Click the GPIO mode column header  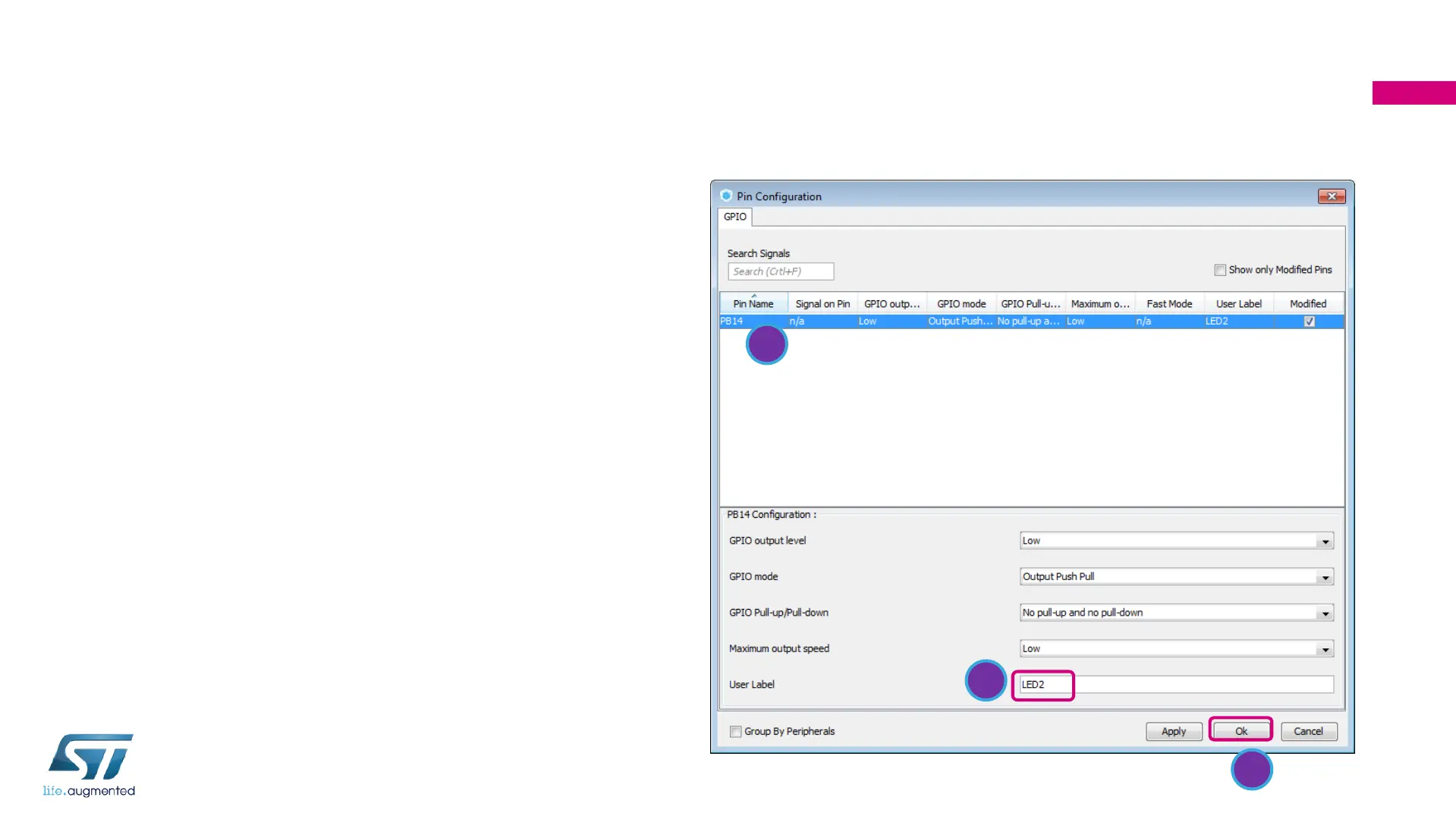point(961,304)
